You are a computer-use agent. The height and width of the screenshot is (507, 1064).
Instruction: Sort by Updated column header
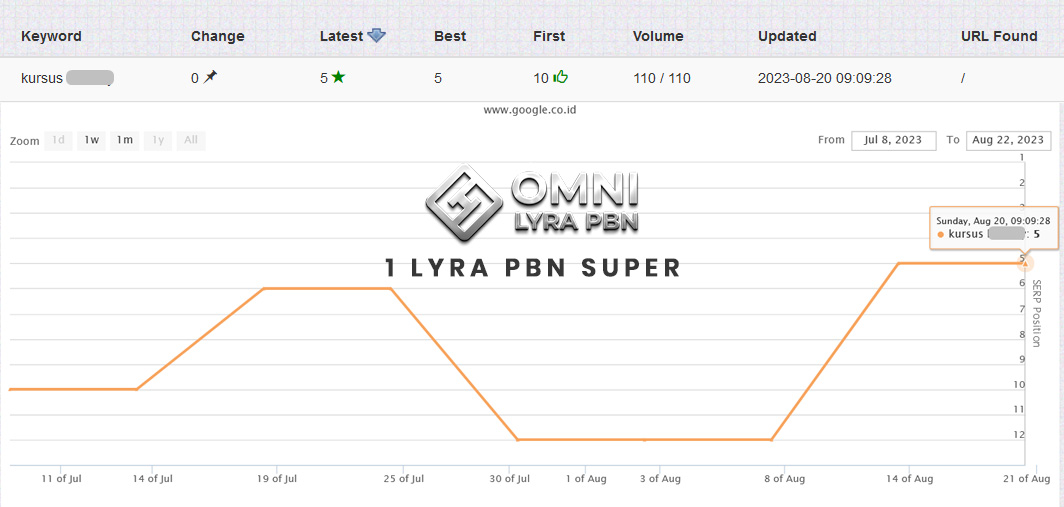point(787,37)
